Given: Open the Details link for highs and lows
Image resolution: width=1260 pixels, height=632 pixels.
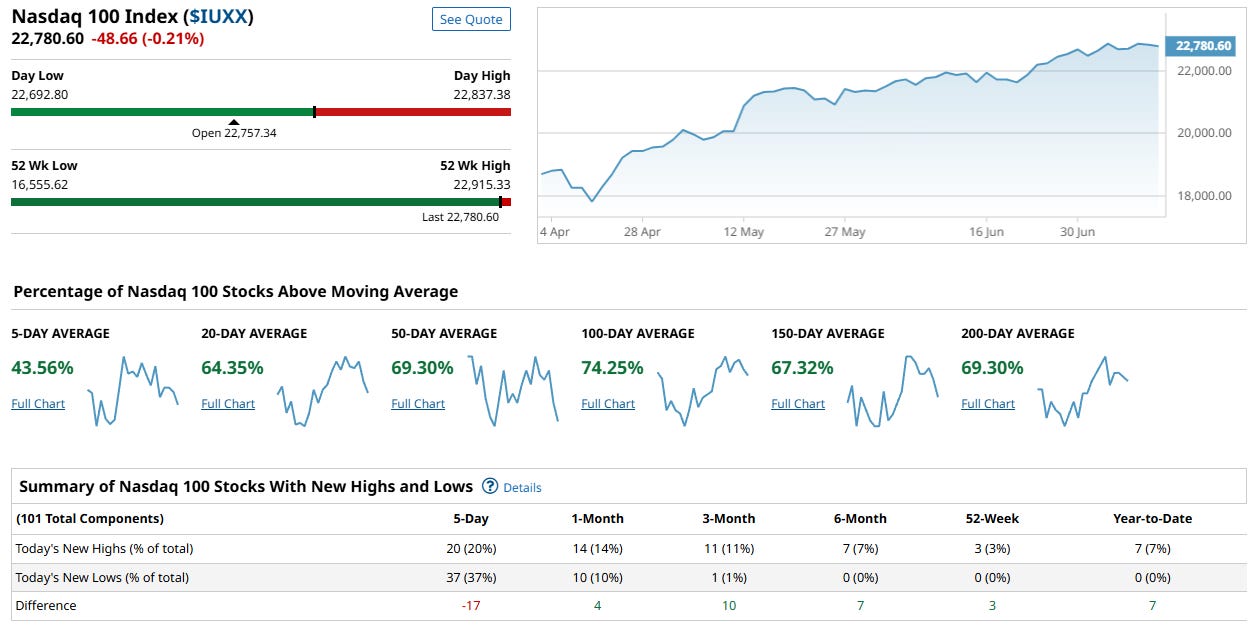Looking at the screenshot, I should [522, 488].
